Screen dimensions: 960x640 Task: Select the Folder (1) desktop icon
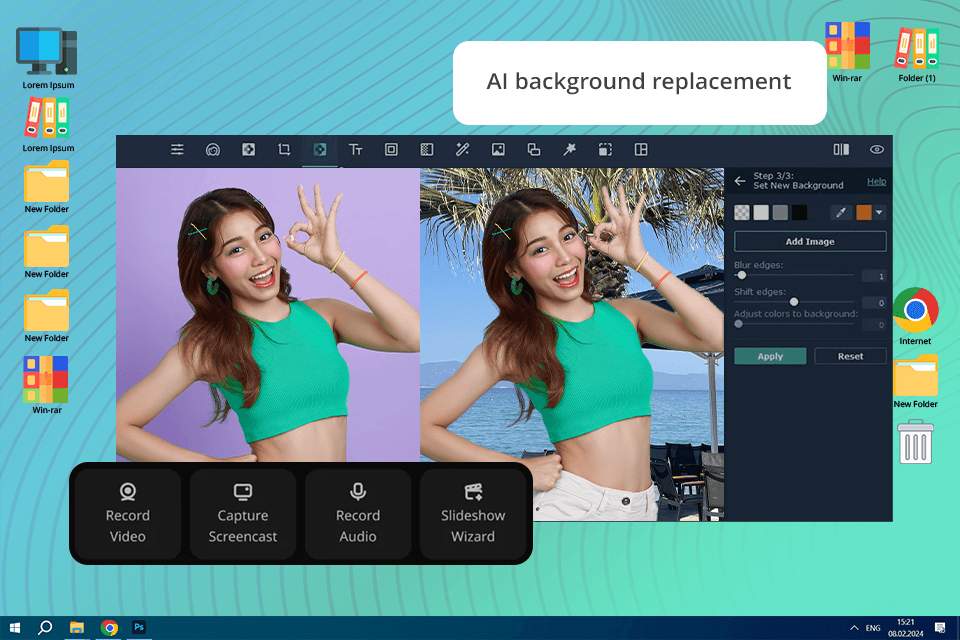917,55
